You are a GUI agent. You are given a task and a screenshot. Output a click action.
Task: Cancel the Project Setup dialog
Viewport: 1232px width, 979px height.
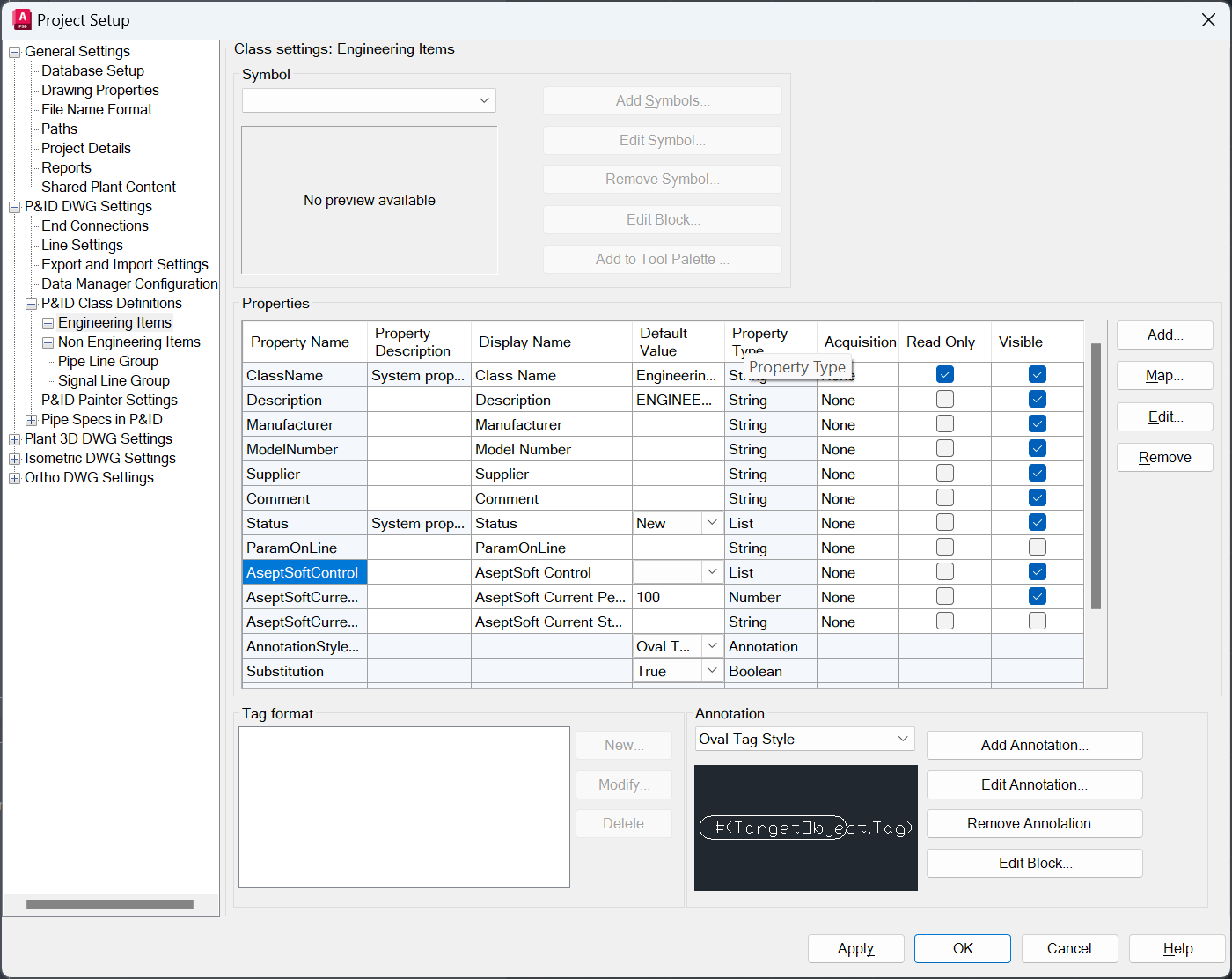pyautogui.click(x=1070, y=948)
